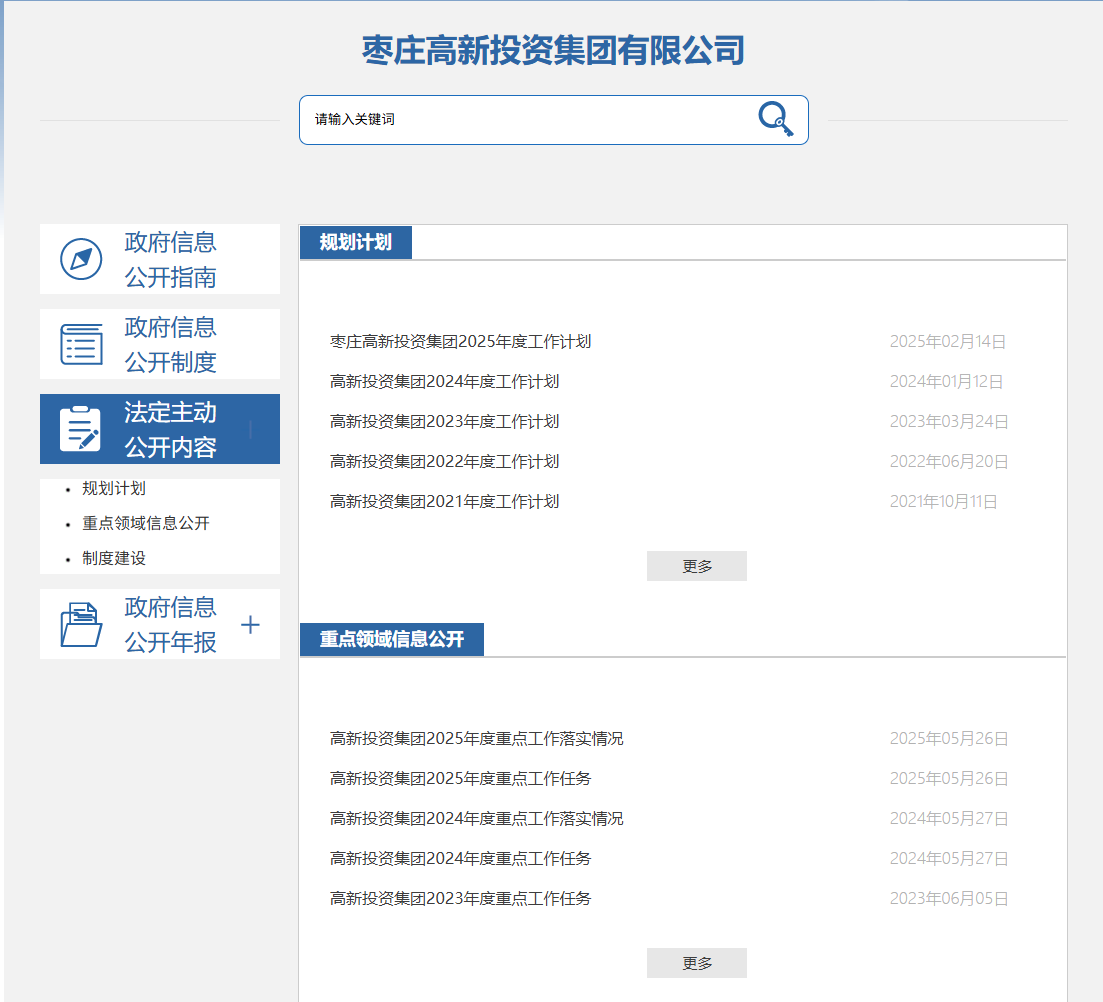The image size is (1103, 1002).
Task: Select 规划计划 in the sidebar submenu
Action: 114,489
